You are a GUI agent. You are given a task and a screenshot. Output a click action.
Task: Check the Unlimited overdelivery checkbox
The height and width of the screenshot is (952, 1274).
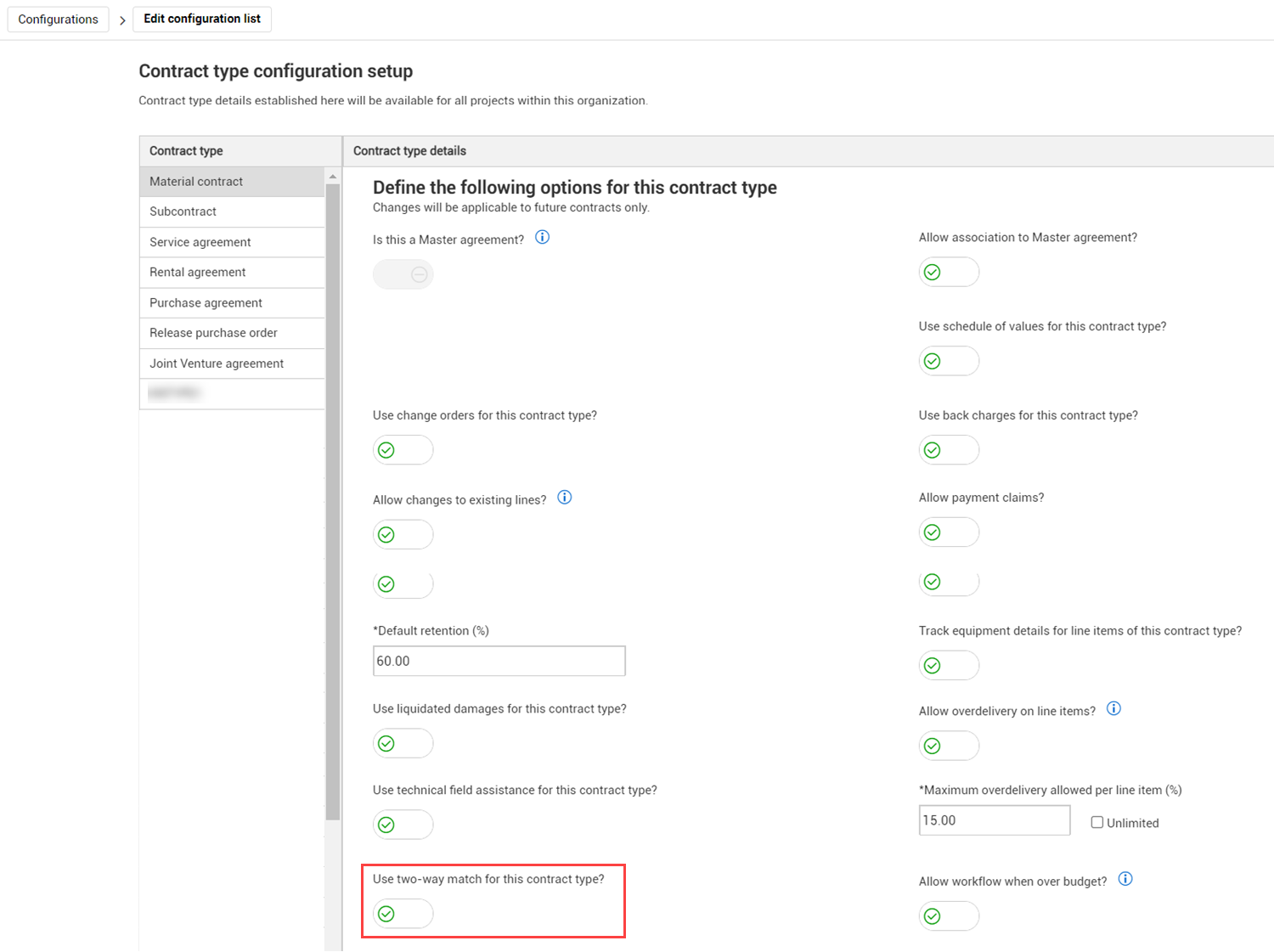click(1097, 822)
